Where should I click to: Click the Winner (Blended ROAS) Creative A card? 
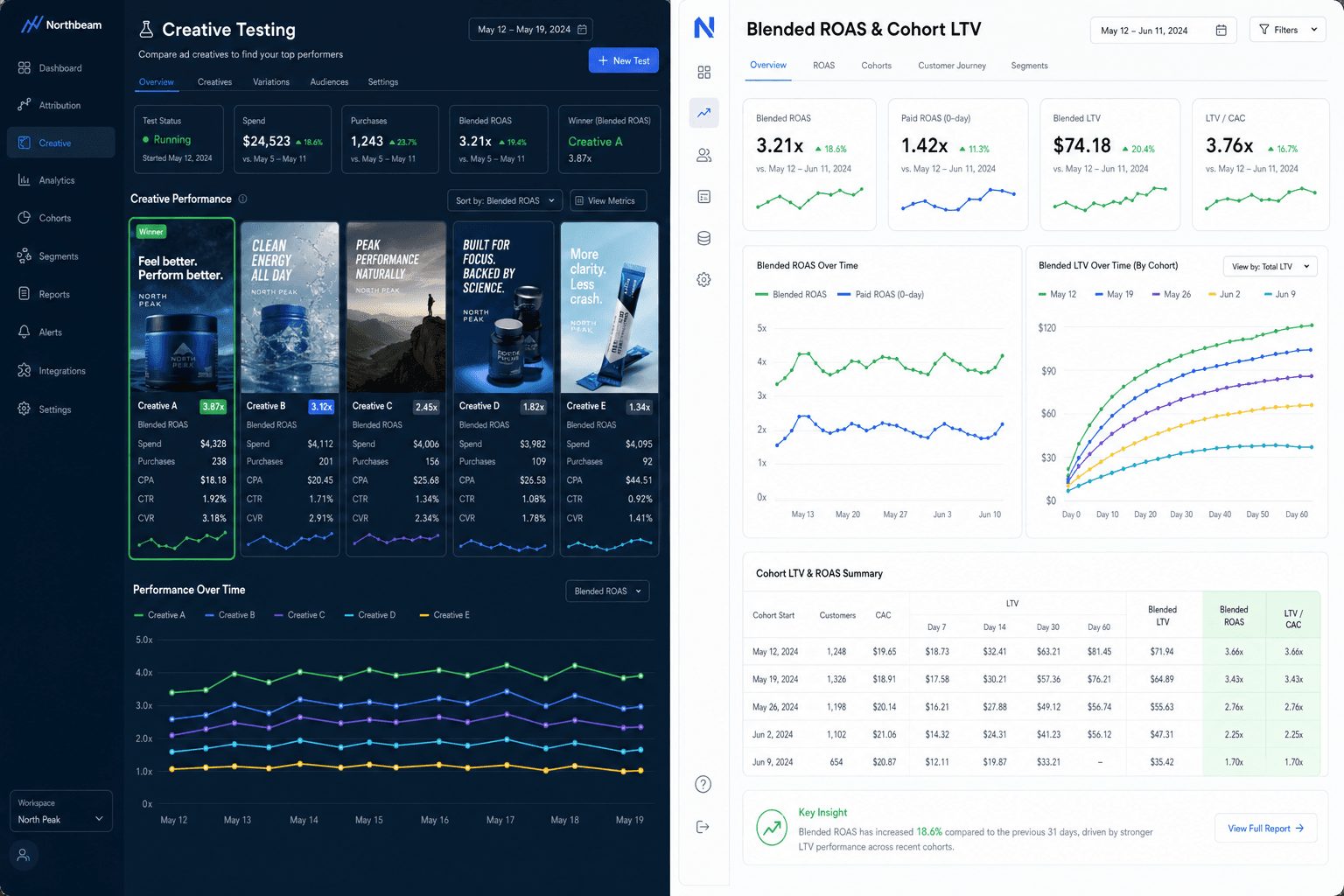pyautogui.click(x=609, y=139)
